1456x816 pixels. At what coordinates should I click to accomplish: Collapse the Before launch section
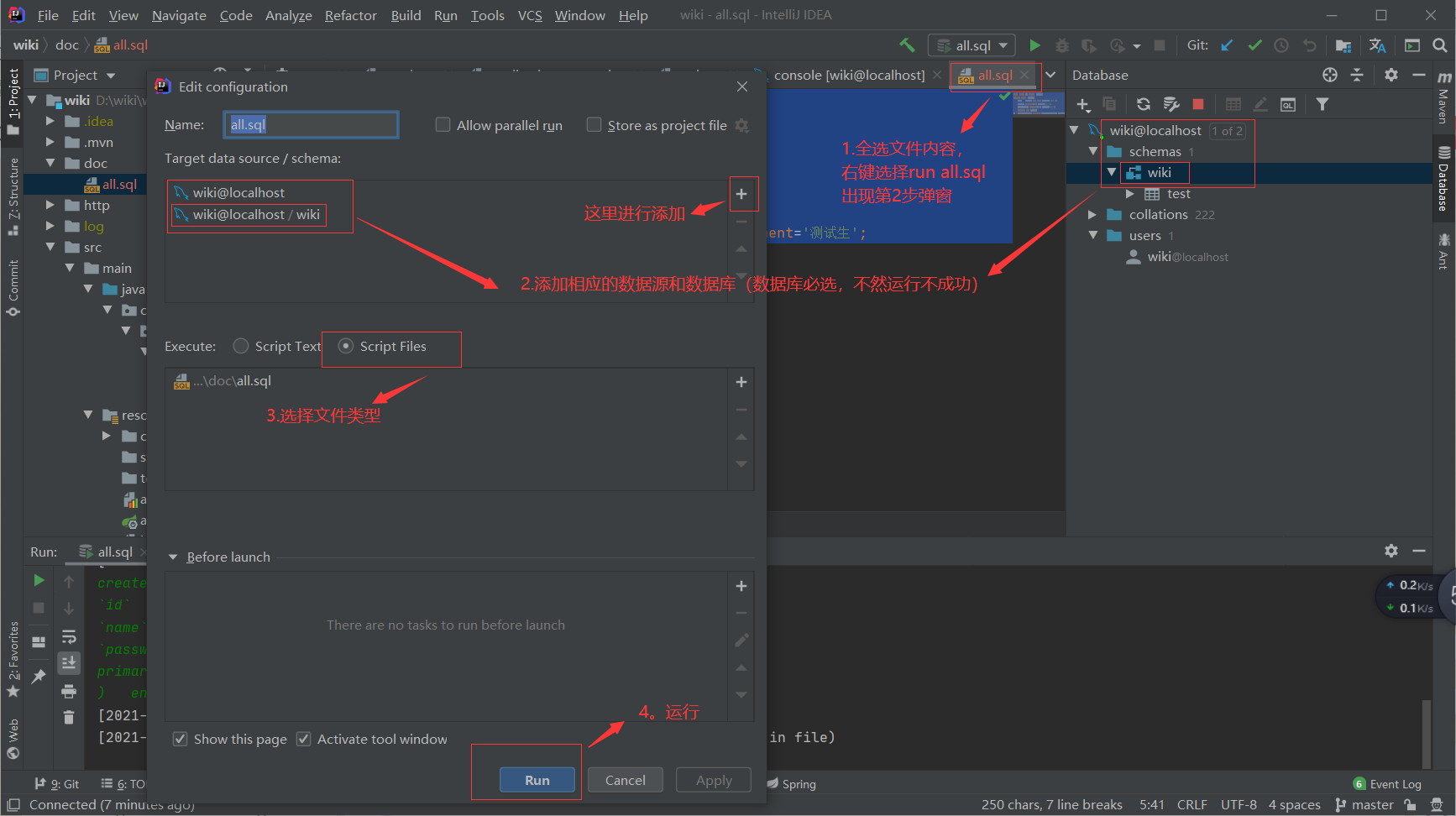click(x=173, y=557)
